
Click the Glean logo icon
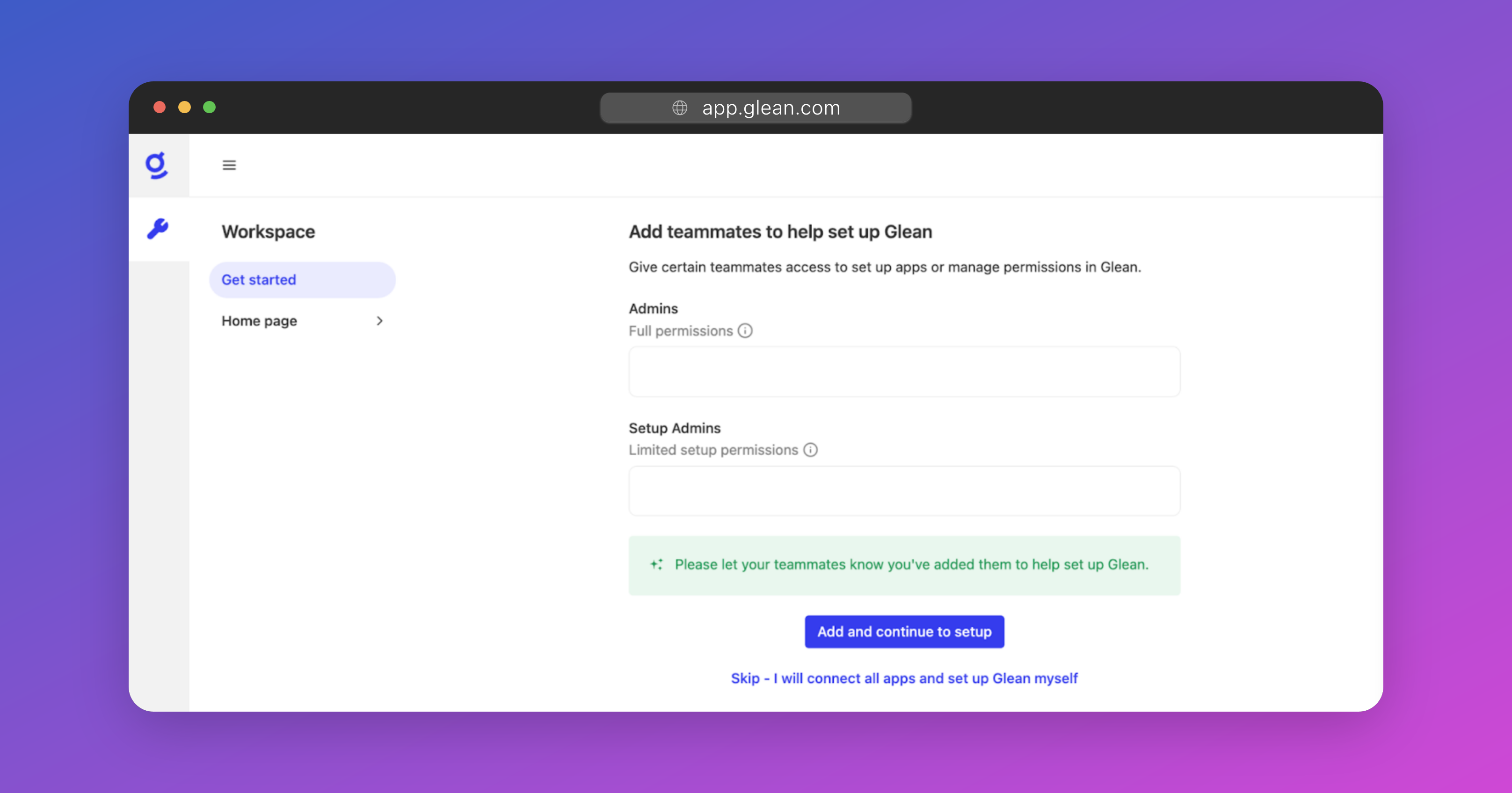coord(157,166)
